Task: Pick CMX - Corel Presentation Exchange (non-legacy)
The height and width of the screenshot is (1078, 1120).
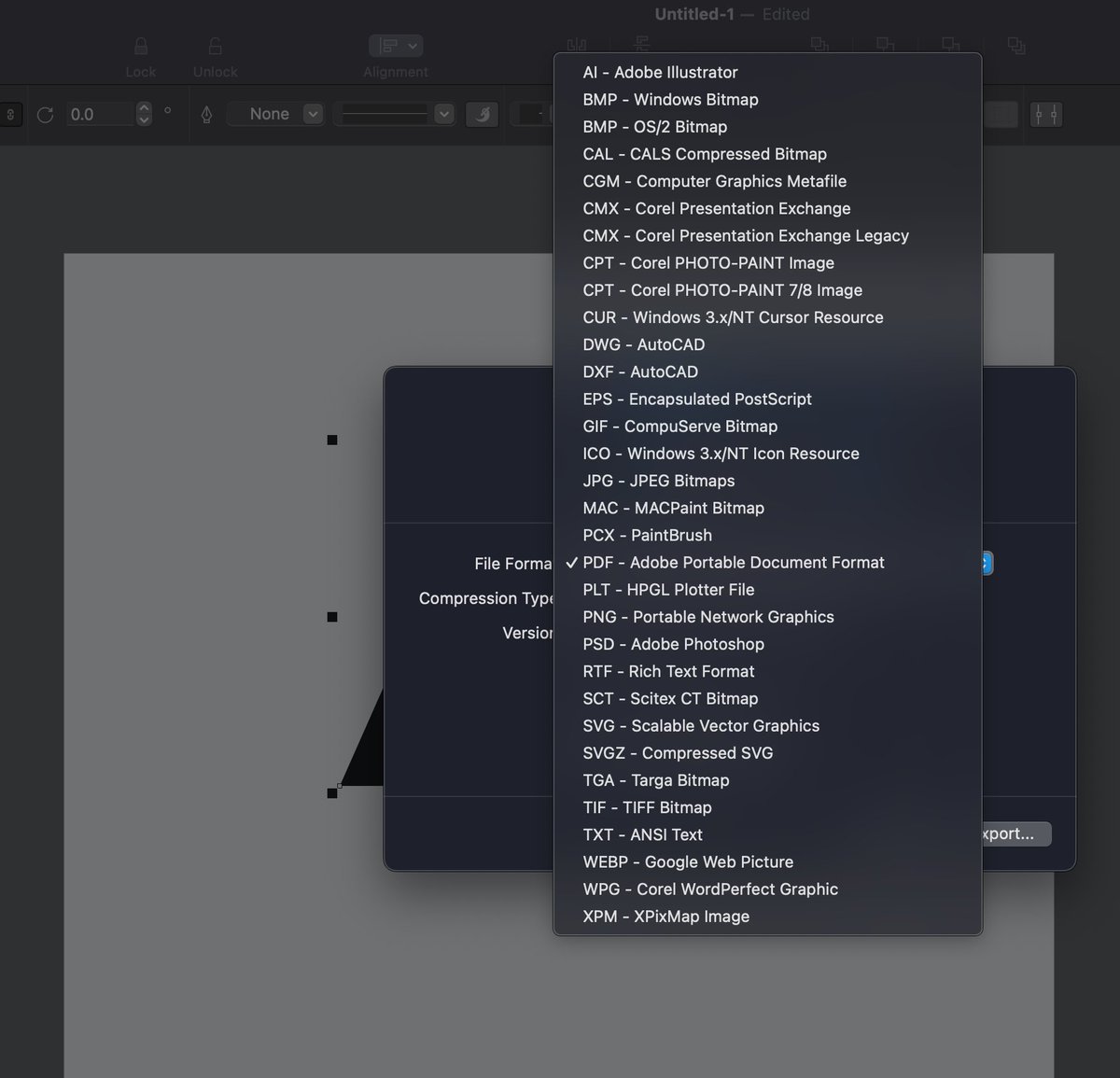Action: pos(767,208)
